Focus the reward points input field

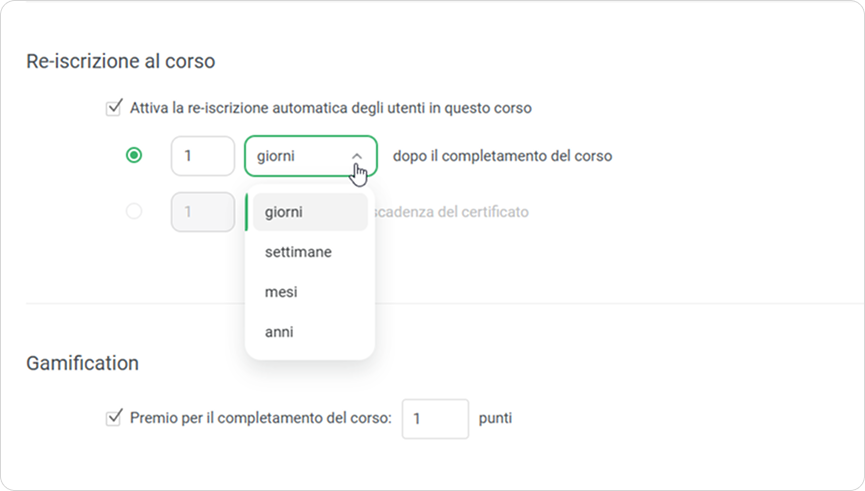435,418
